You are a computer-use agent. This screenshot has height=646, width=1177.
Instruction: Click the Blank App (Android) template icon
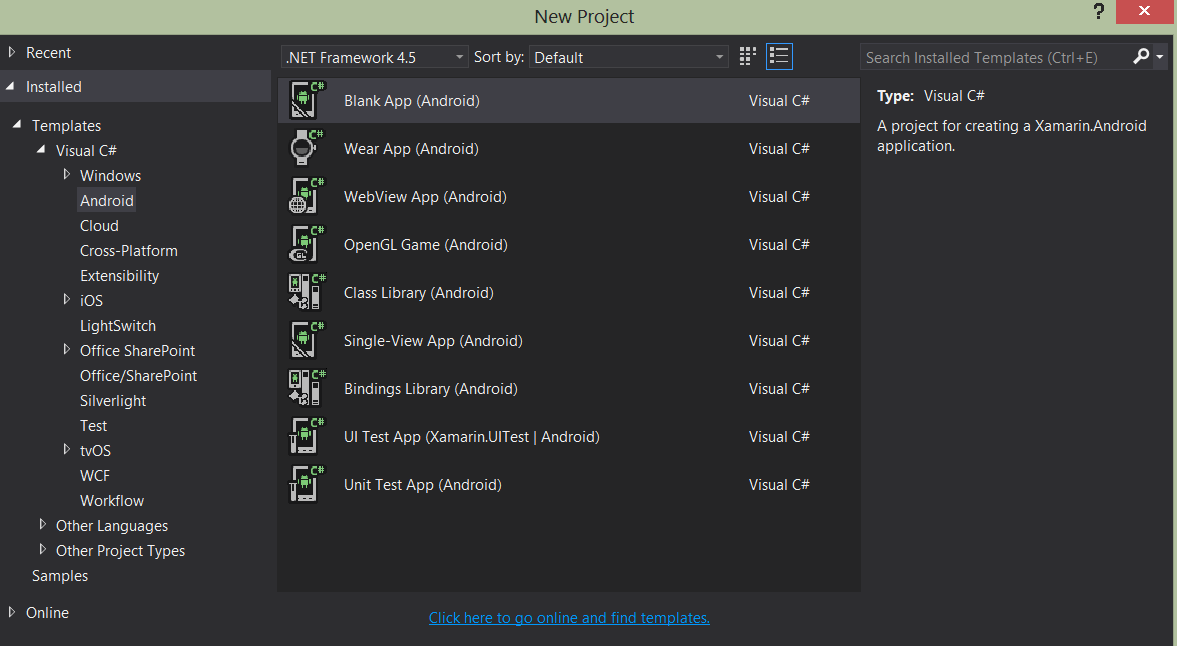[x=306, y=101]
